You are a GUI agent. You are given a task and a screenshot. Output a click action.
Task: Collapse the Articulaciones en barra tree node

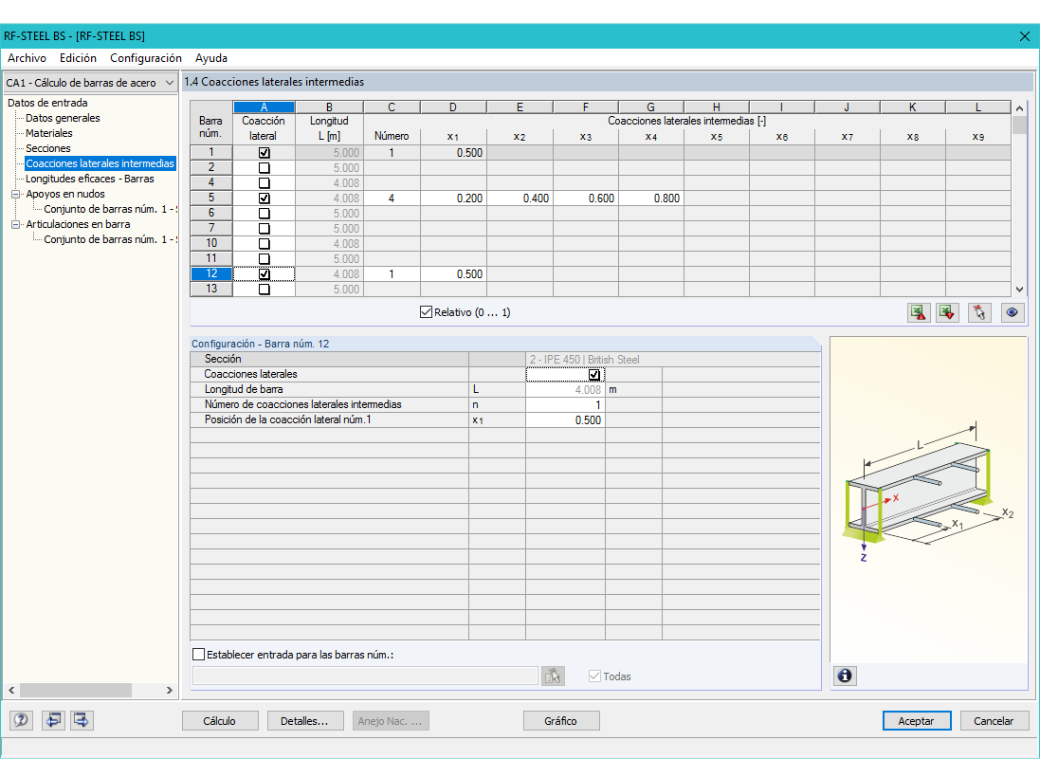(15, 225)
